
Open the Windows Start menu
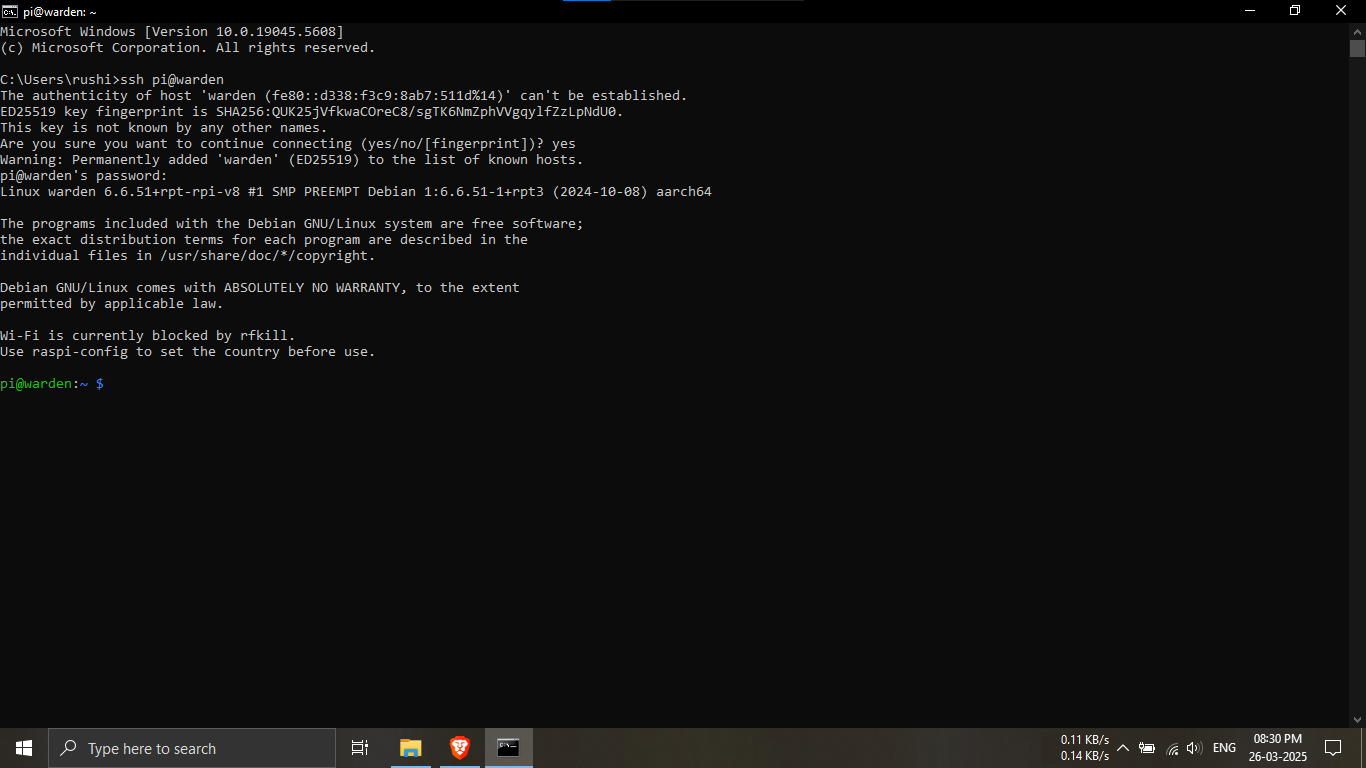(x=24, y=748)
